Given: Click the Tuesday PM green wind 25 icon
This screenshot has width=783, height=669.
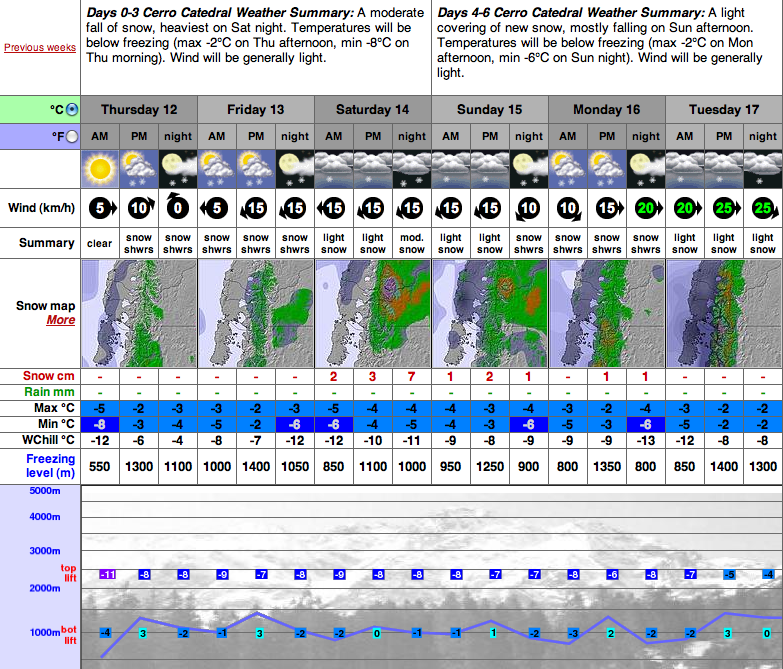Looking at the screenshot, I should [726, 208].
